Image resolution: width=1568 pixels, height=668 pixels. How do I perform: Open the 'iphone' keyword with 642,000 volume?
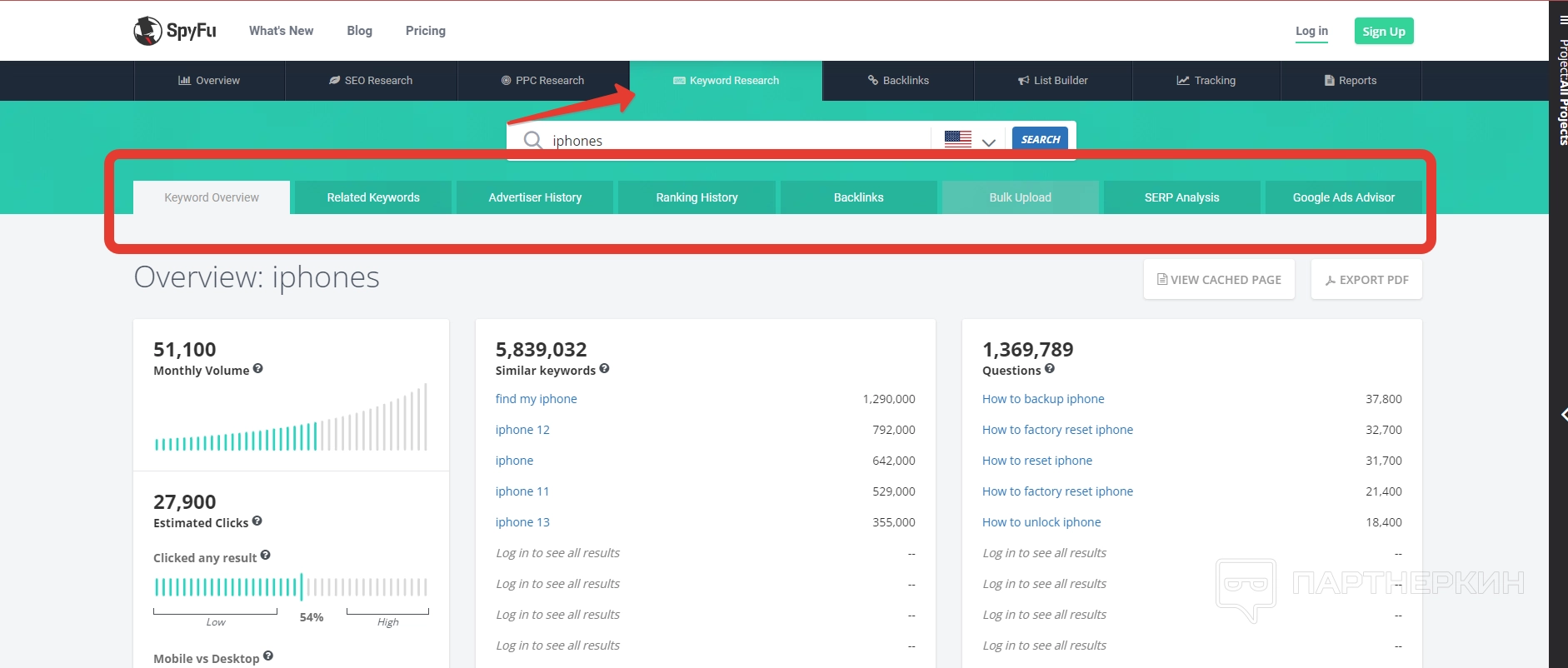(514, 461)
